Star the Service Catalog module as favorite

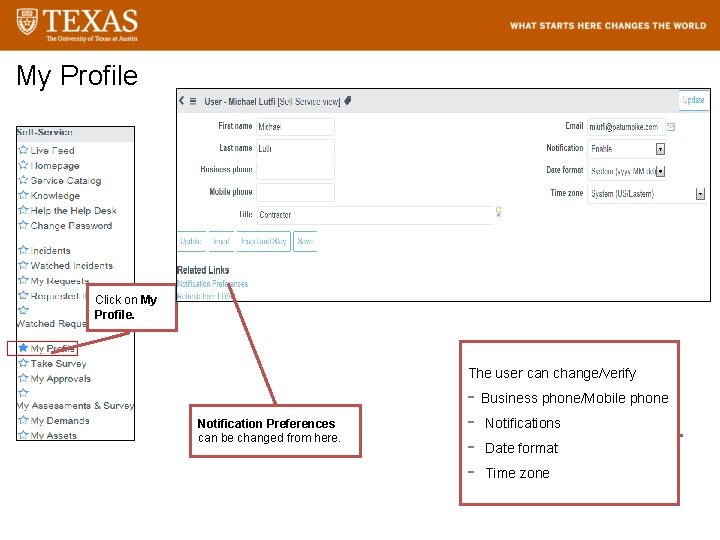[x=23, y=180]
